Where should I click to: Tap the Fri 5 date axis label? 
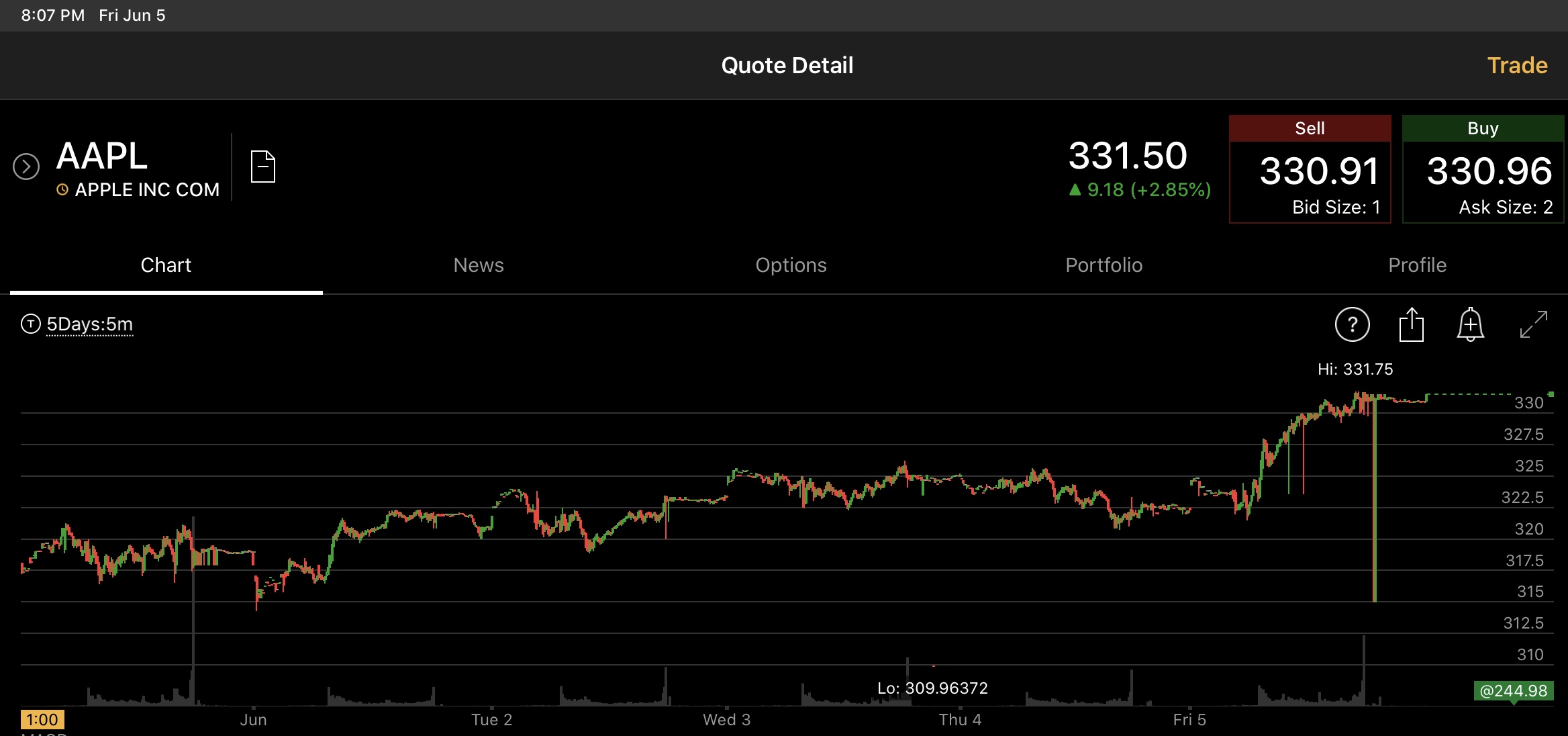click(x=1189, y=720)
